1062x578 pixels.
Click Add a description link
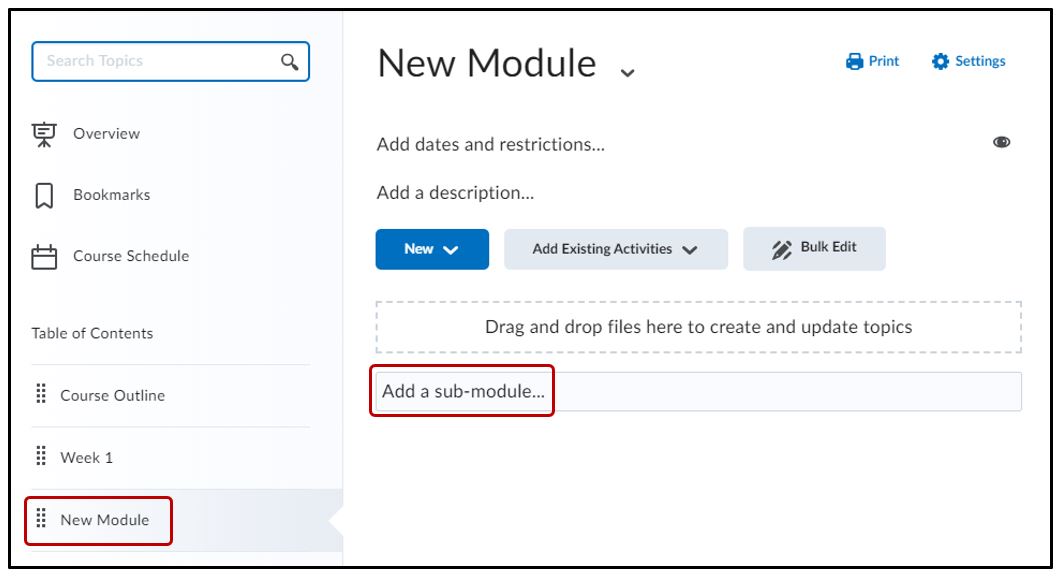(455, 193)
